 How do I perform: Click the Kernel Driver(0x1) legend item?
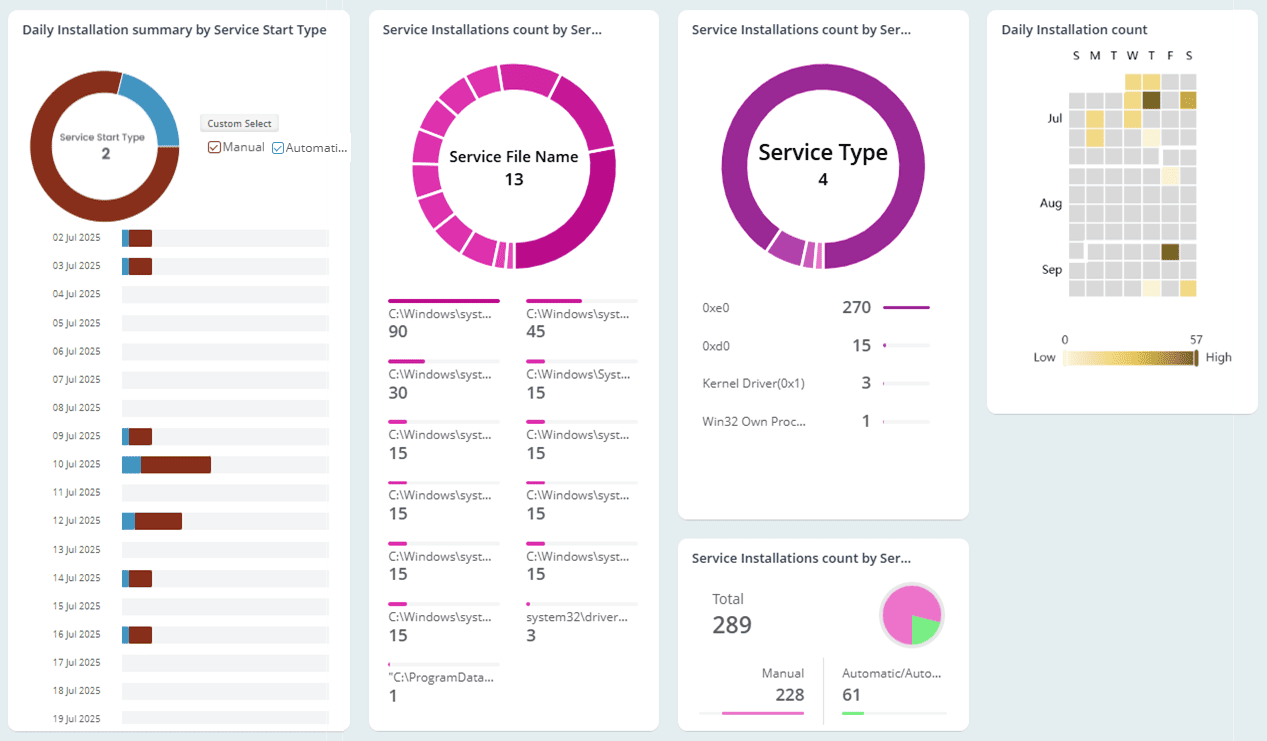click(753, 383)
